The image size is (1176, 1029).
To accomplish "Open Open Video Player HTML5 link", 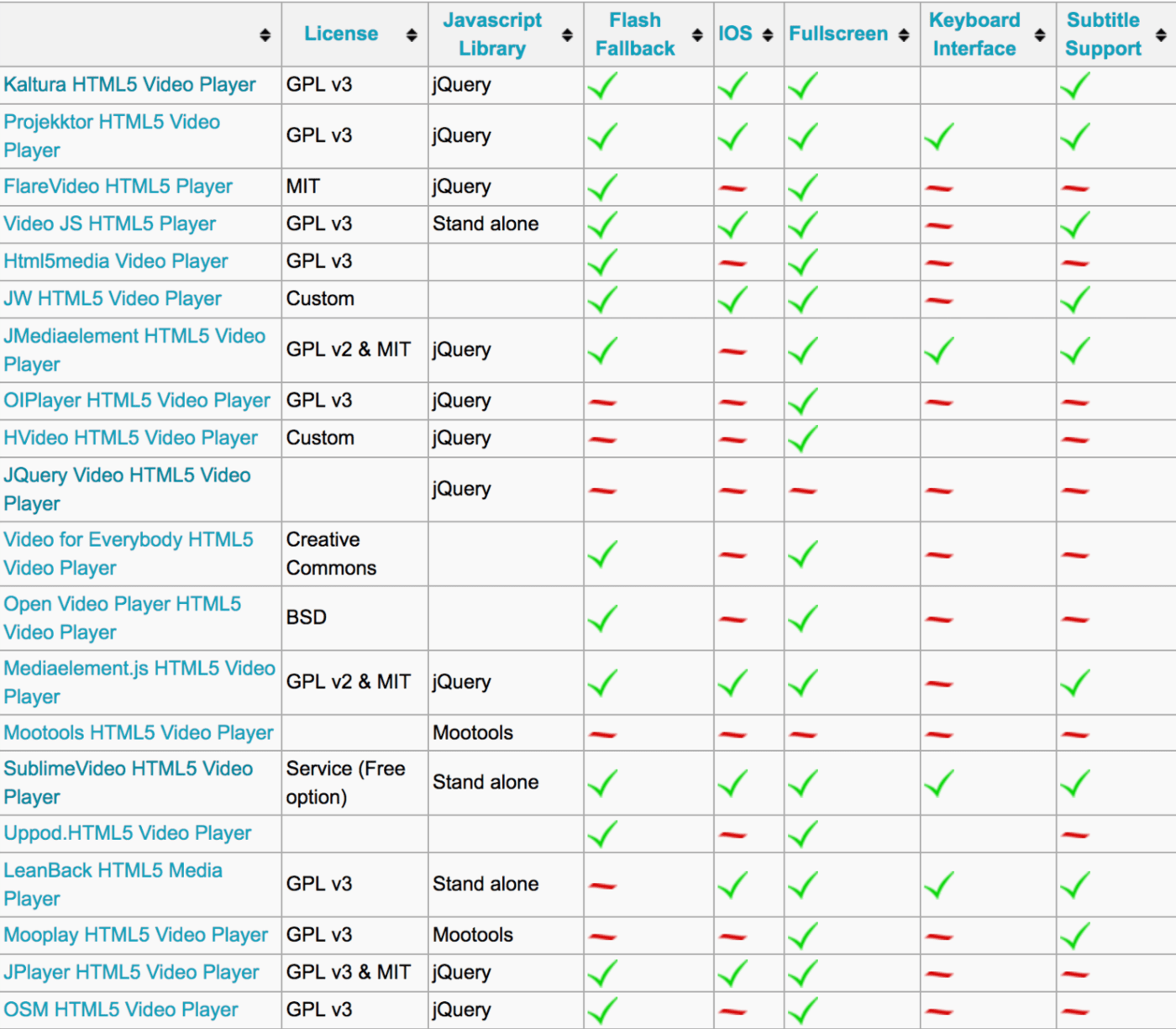I will pos(123,618).
